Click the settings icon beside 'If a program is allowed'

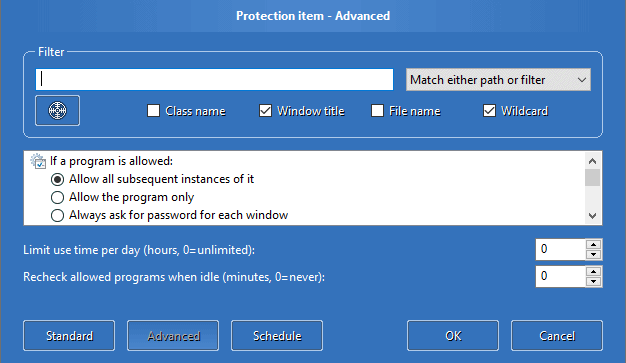(x=38, y=161)
